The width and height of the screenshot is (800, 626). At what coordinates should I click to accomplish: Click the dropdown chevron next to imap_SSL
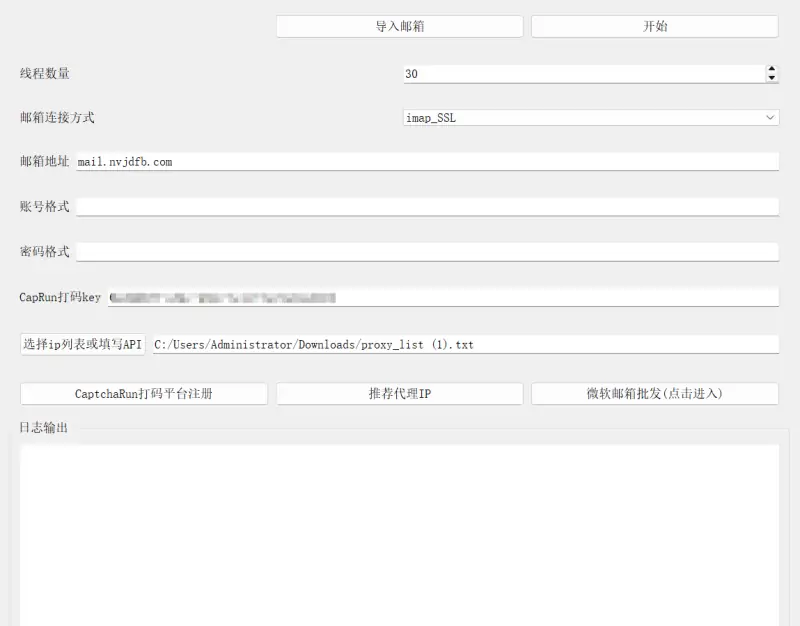pyautogui.click(x=770, y=117)
